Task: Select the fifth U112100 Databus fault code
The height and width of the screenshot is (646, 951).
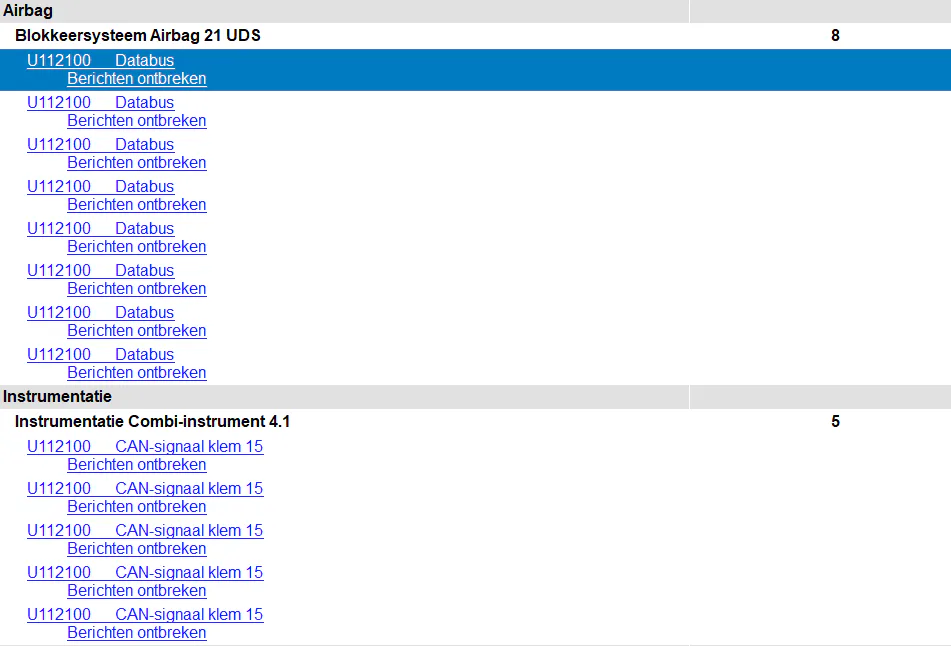Action: [100, 229]
